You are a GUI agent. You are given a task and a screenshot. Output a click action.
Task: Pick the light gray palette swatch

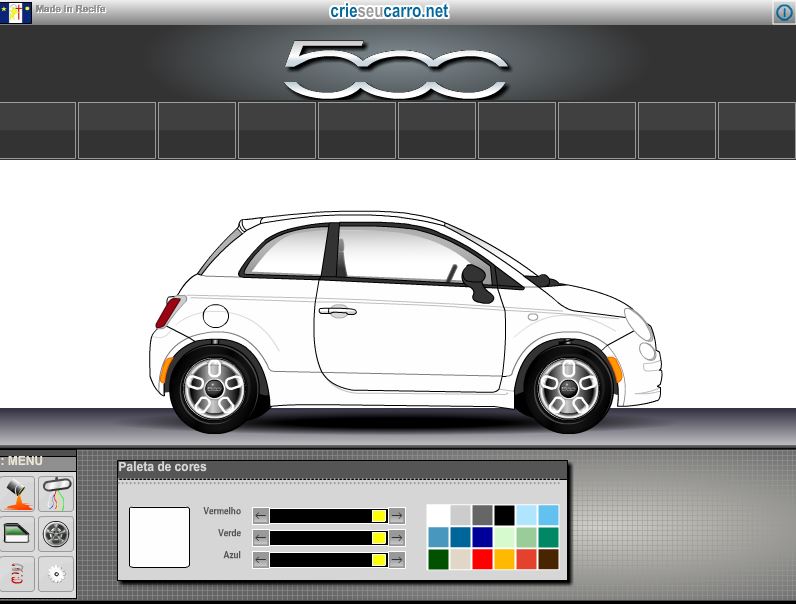(460, 515)
